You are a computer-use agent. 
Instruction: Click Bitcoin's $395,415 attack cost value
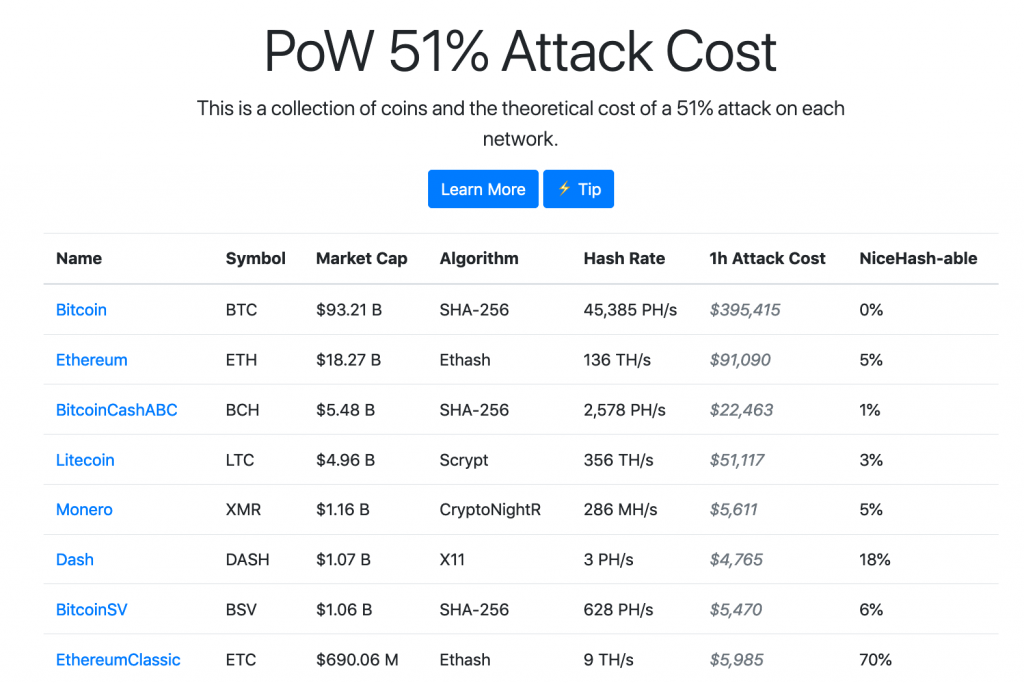[x=745, y=310]
